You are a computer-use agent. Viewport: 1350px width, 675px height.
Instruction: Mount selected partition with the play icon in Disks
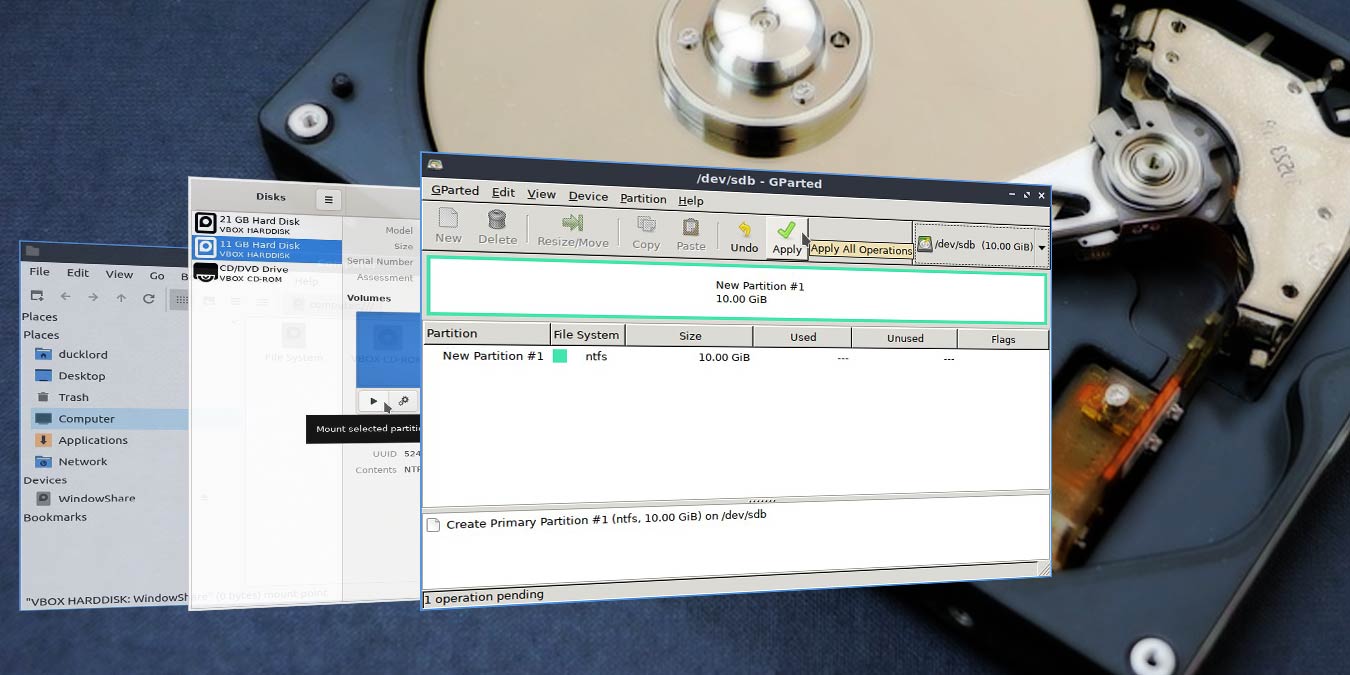[x=372, y=400]
